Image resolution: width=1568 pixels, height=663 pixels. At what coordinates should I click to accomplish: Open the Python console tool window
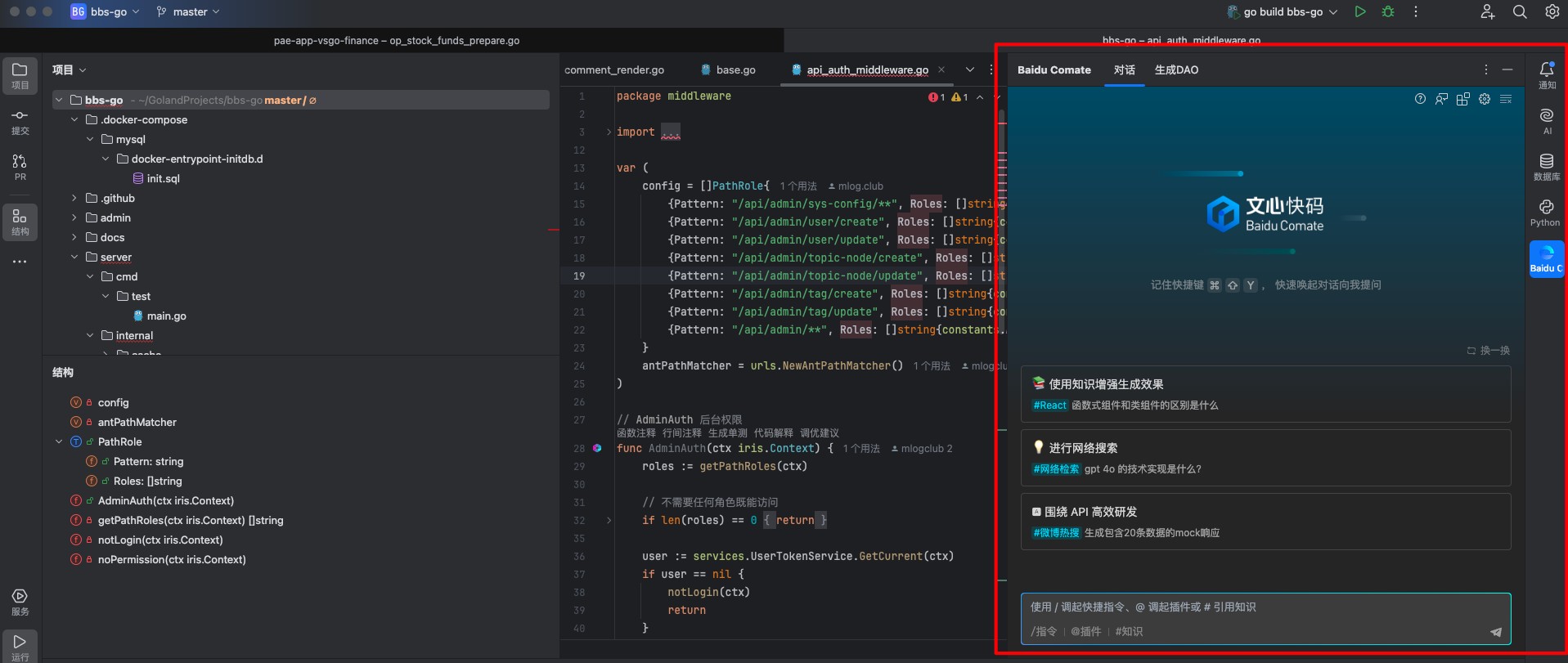1546,213
